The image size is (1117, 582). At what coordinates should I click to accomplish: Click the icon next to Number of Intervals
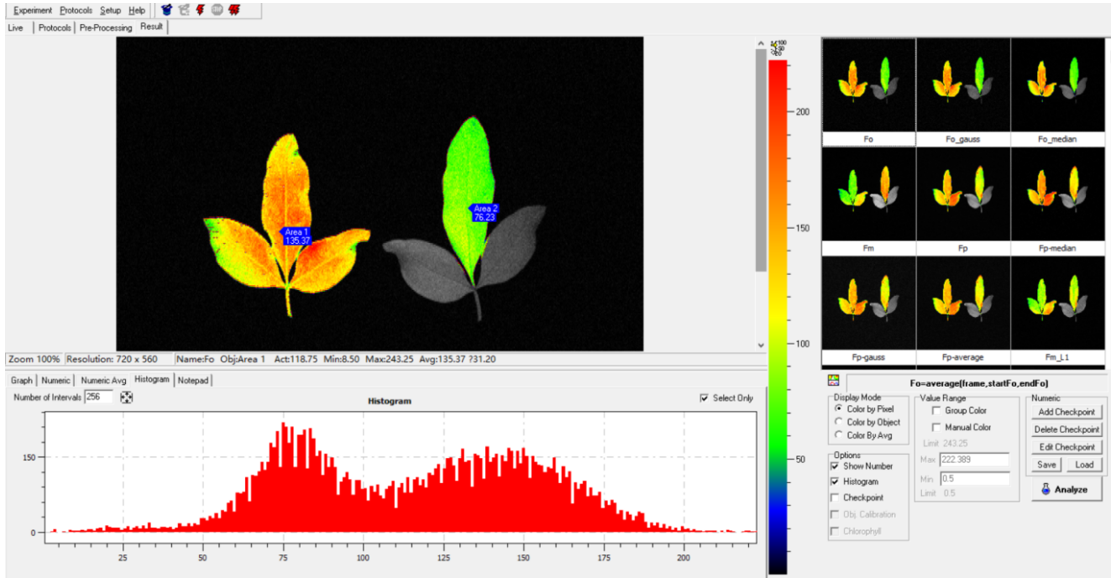(127, 398)
